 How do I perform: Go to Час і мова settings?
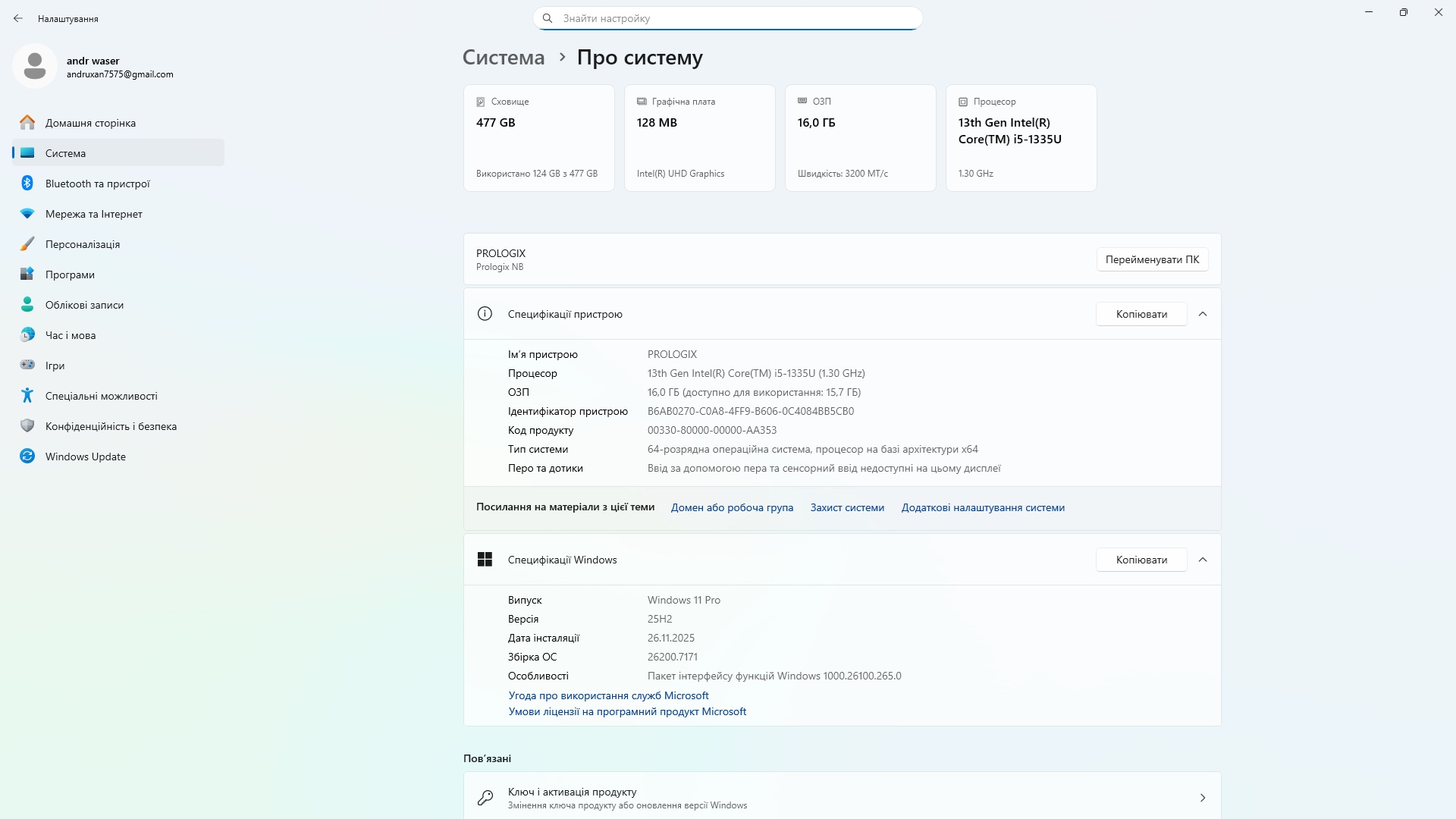(x=71, y=335)
